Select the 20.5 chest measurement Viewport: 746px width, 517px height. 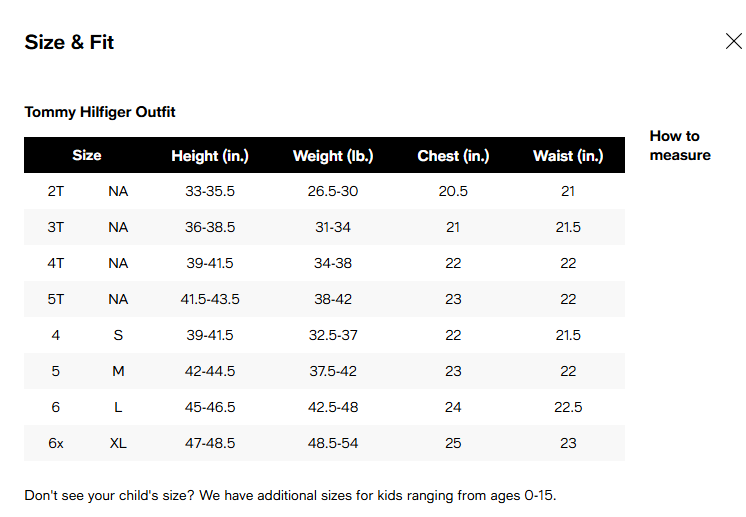[453, 191]
